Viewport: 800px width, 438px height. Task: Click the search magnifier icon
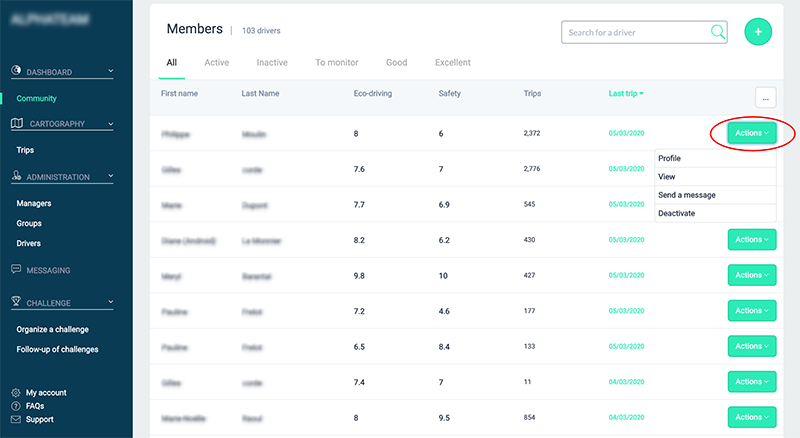pos(718,32)
